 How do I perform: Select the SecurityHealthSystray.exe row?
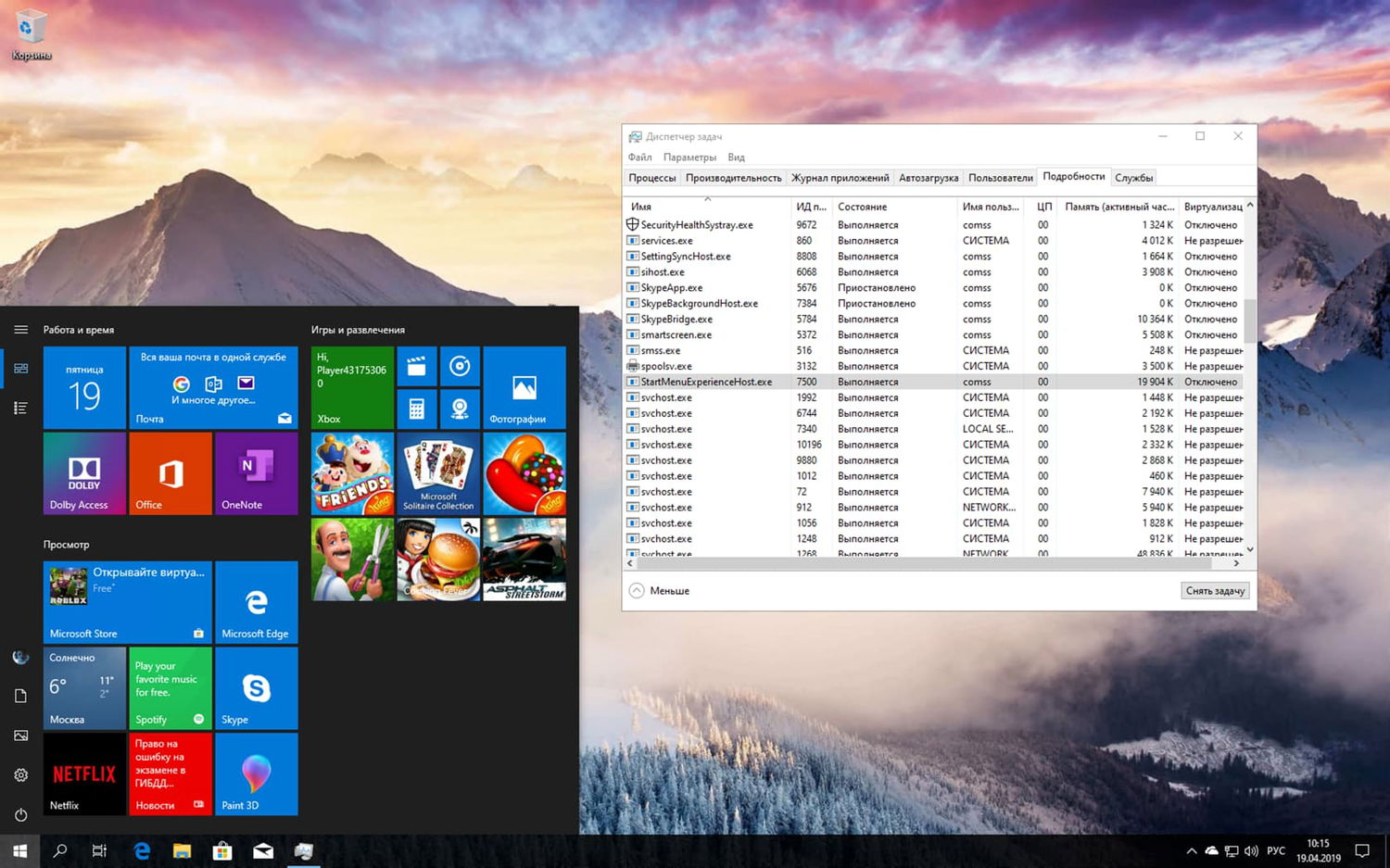click(x=933, y=224)
